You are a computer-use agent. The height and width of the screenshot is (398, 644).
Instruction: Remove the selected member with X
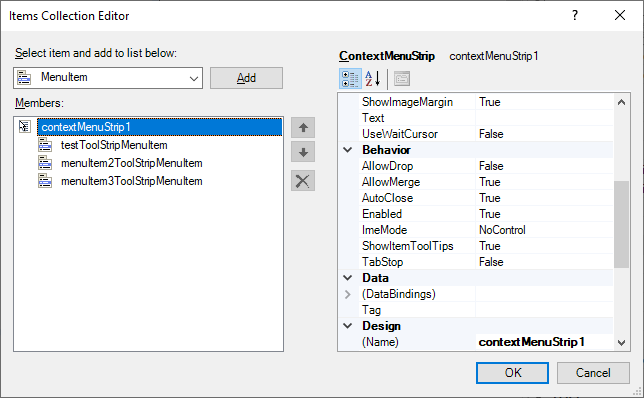click(x=303, y=181)
